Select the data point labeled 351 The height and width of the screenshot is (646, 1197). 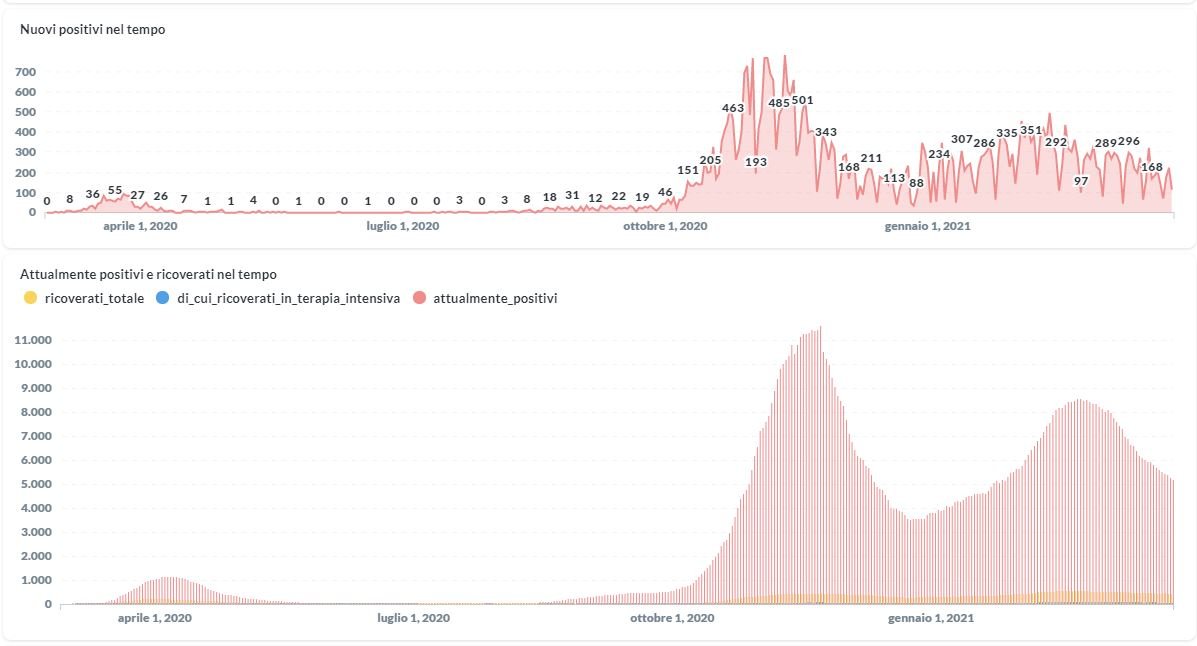[x=1031, y=130]
